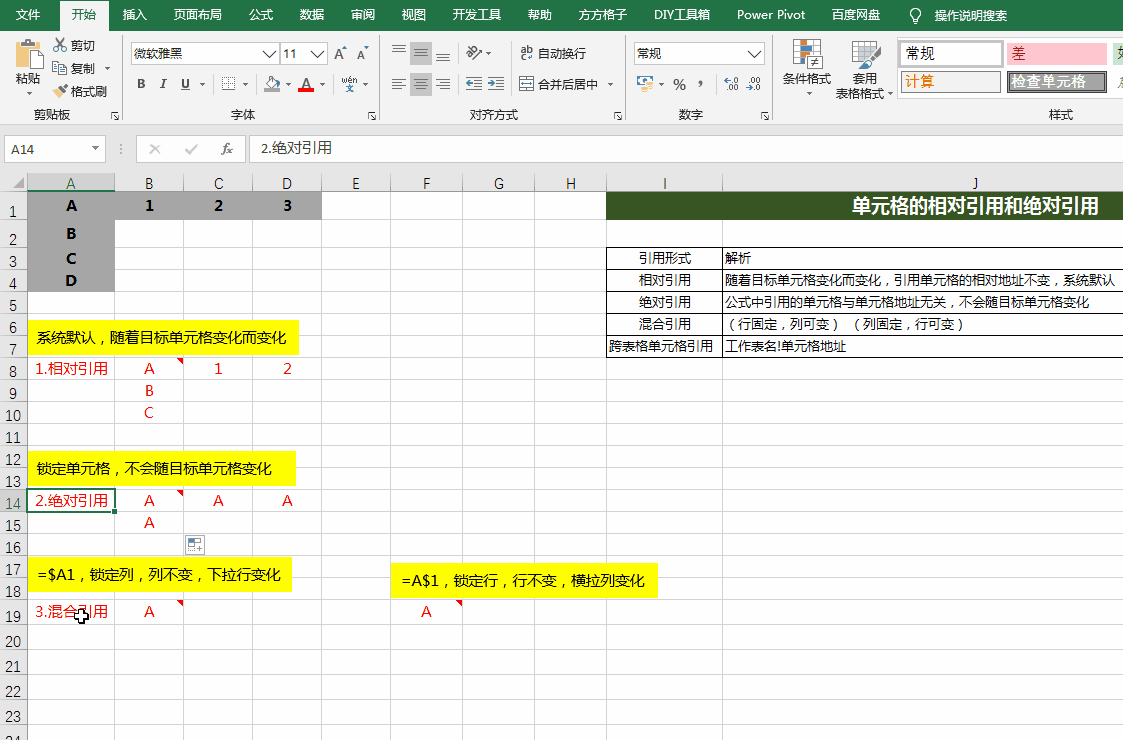Open the 文件 (File) tab
The height and width of the screenshot is (740, 1123).
tap(28, 14)
